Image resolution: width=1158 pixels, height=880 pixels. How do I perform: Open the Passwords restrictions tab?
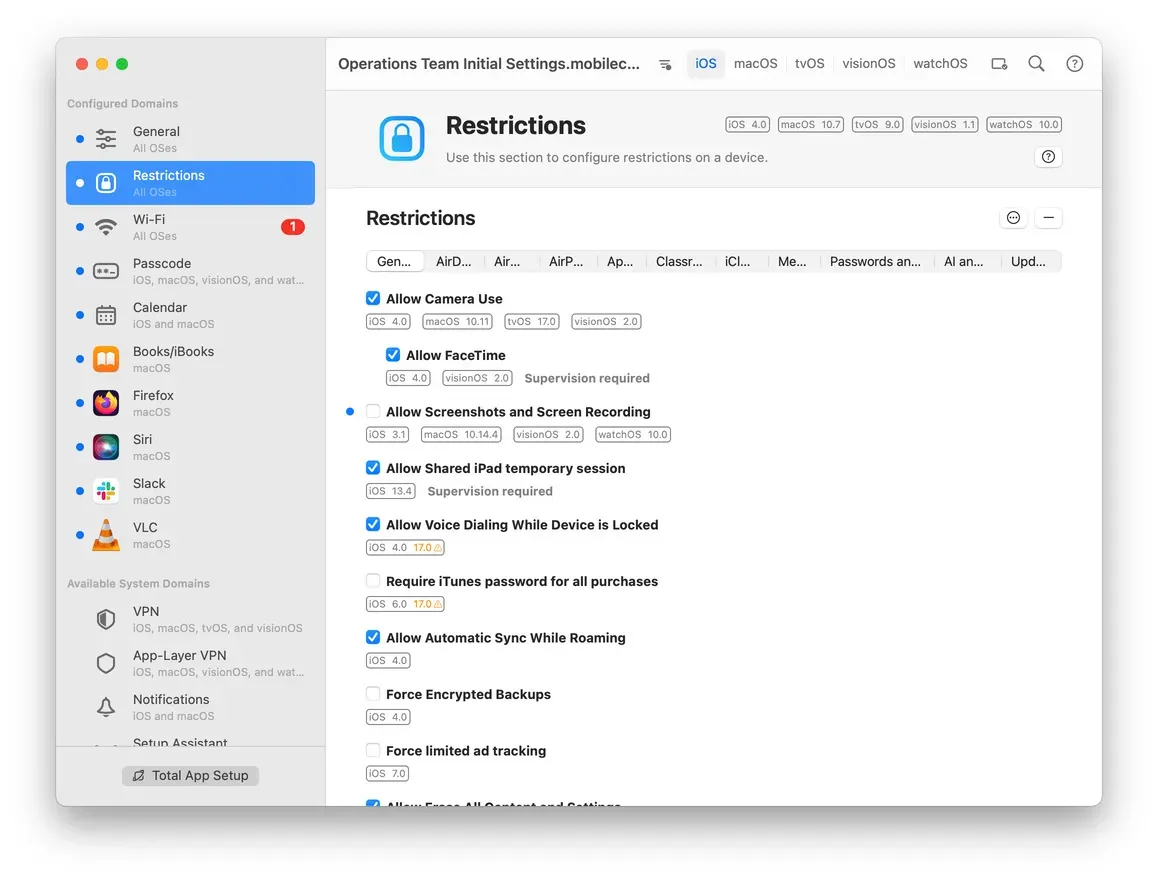(875, 261)
